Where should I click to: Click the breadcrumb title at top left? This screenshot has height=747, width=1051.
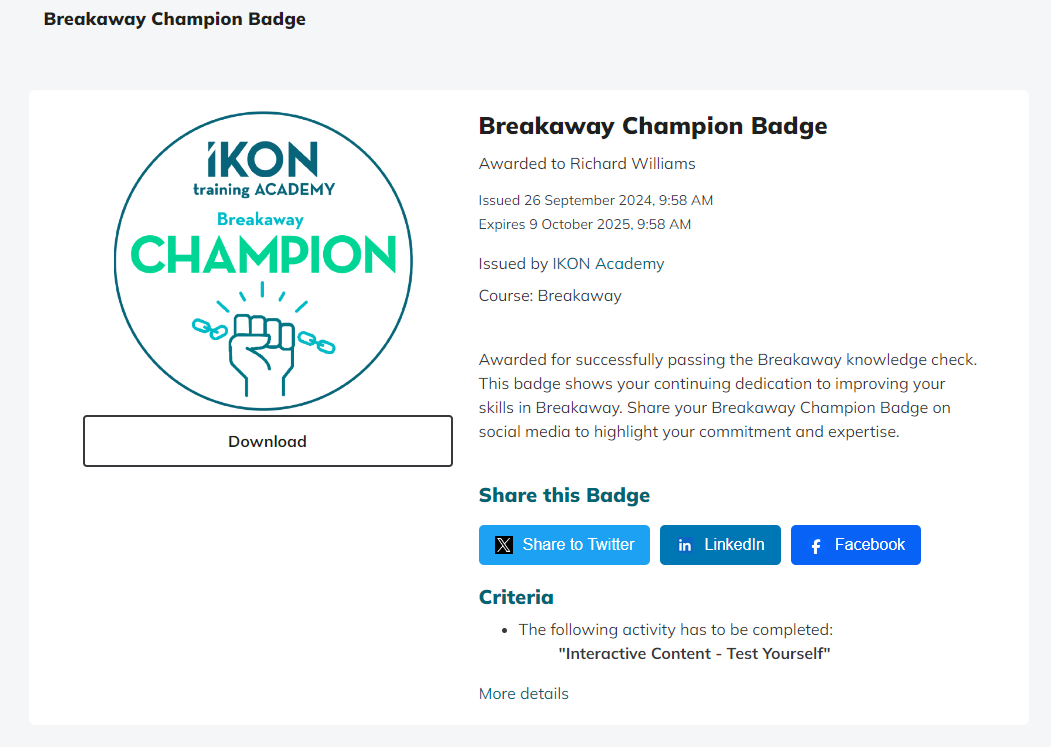[x=175, y=18]
